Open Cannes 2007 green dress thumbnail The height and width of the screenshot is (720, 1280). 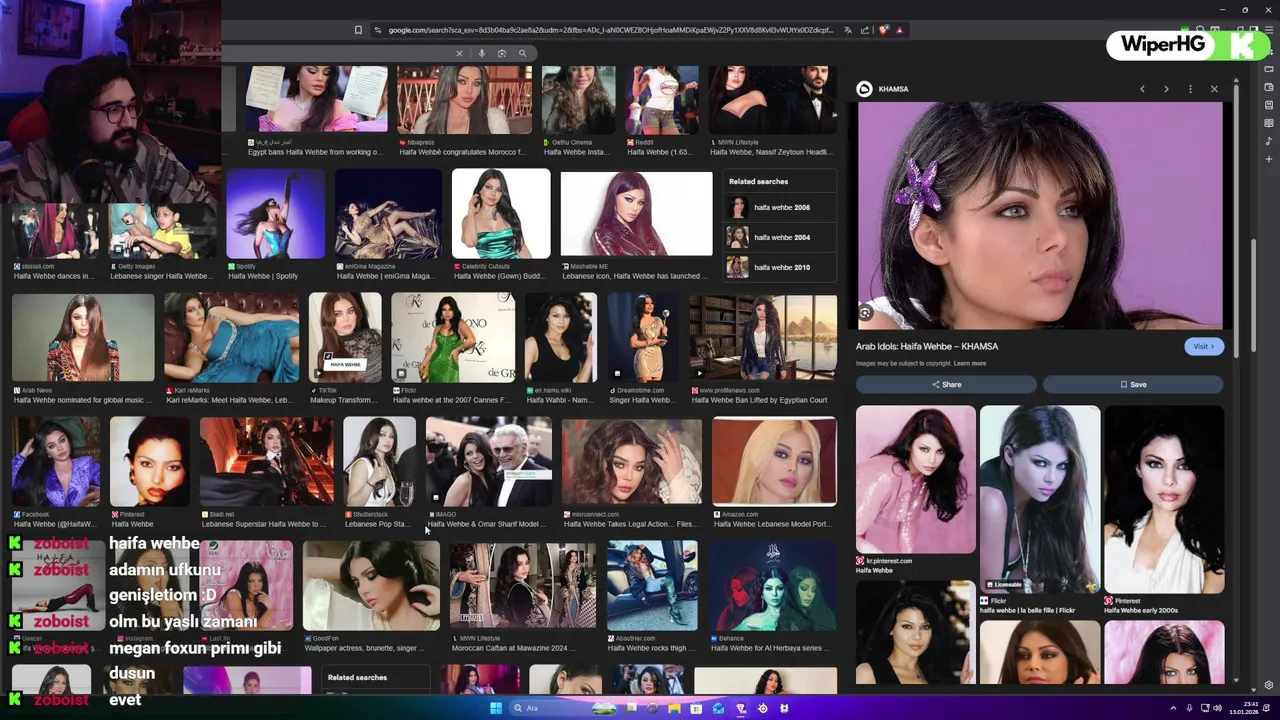coord(453,338)
